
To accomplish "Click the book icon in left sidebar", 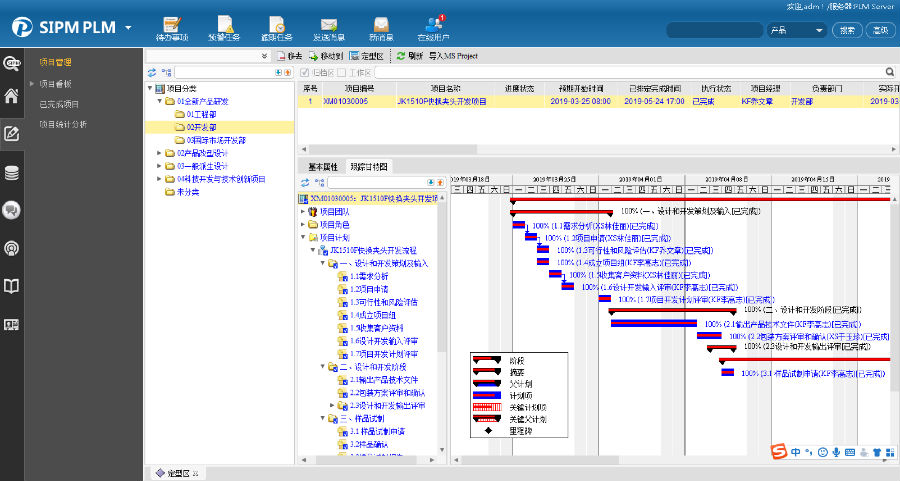I will (12, 287).
